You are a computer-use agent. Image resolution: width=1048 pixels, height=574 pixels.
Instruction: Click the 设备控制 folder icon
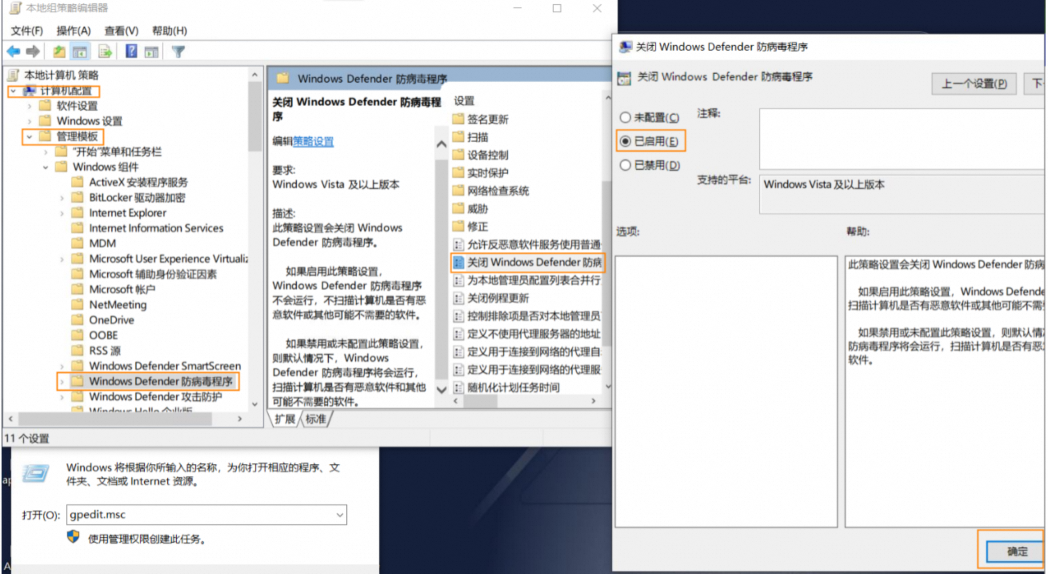click(458, 154)
